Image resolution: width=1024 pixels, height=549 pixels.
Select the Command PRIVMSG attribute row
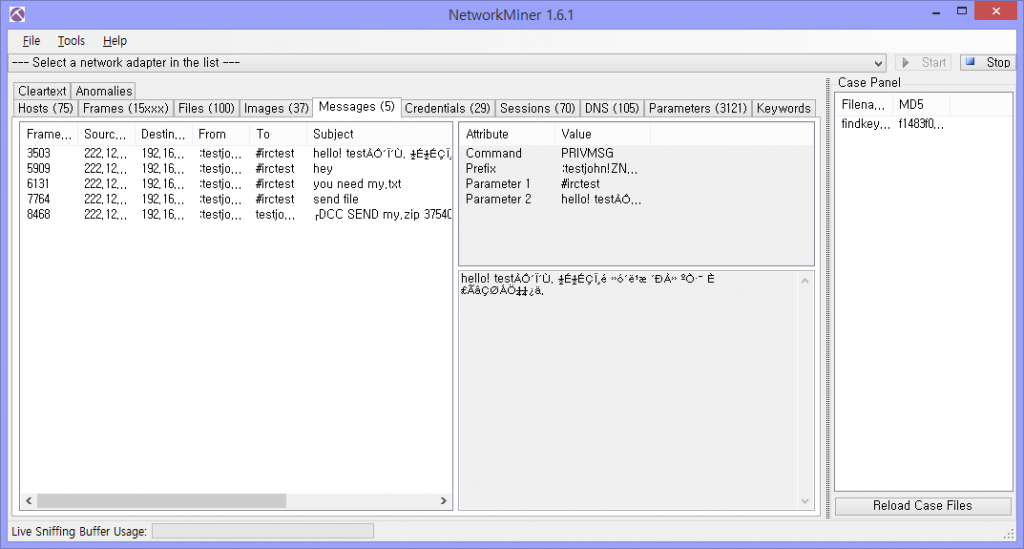[637, 153]
